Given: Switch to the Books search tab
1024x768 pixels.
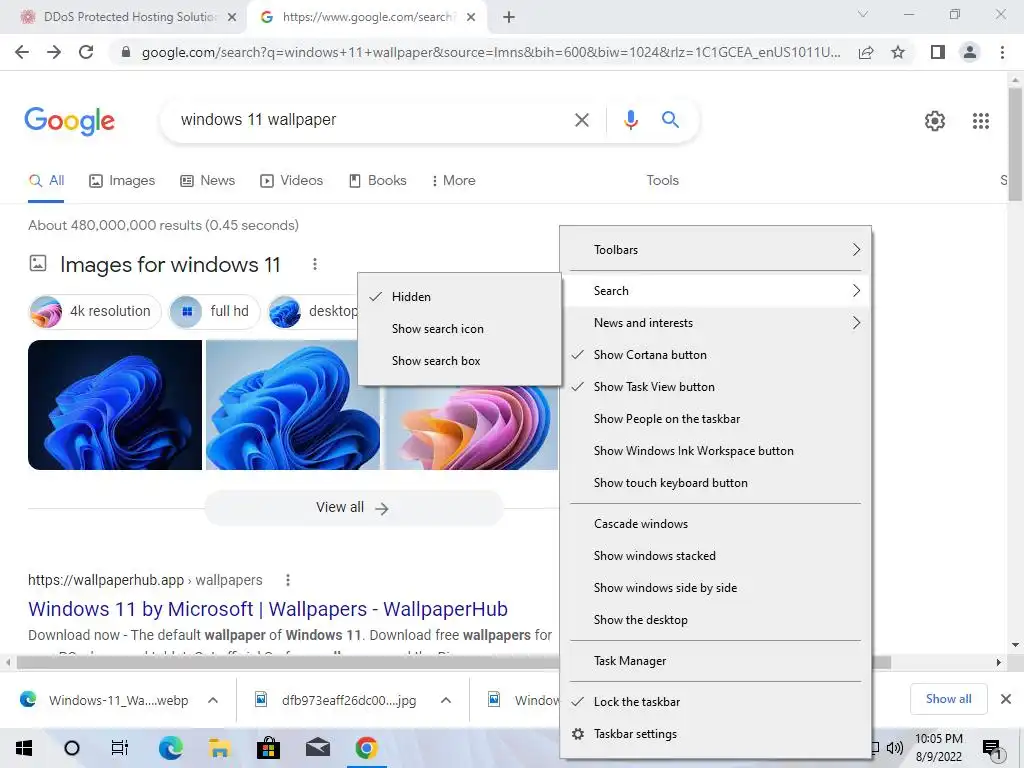Looking at the screenshot, I should click(x=377, y=180).
